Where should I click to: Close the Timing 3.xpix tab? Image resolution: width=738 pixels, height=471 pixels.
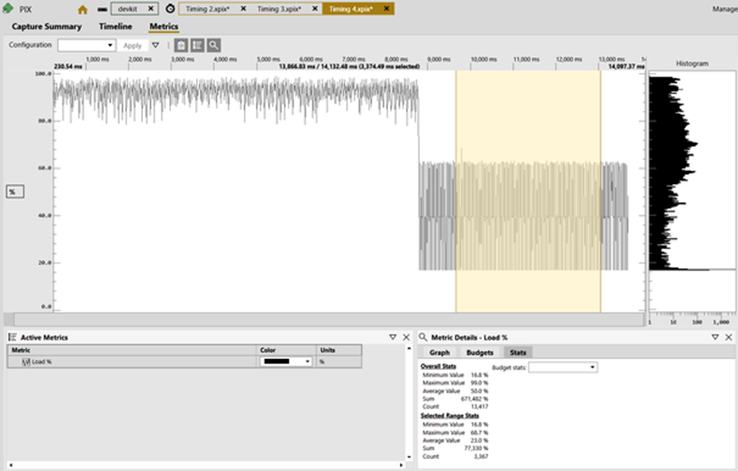pyautogui.click(x=315, y=8)
